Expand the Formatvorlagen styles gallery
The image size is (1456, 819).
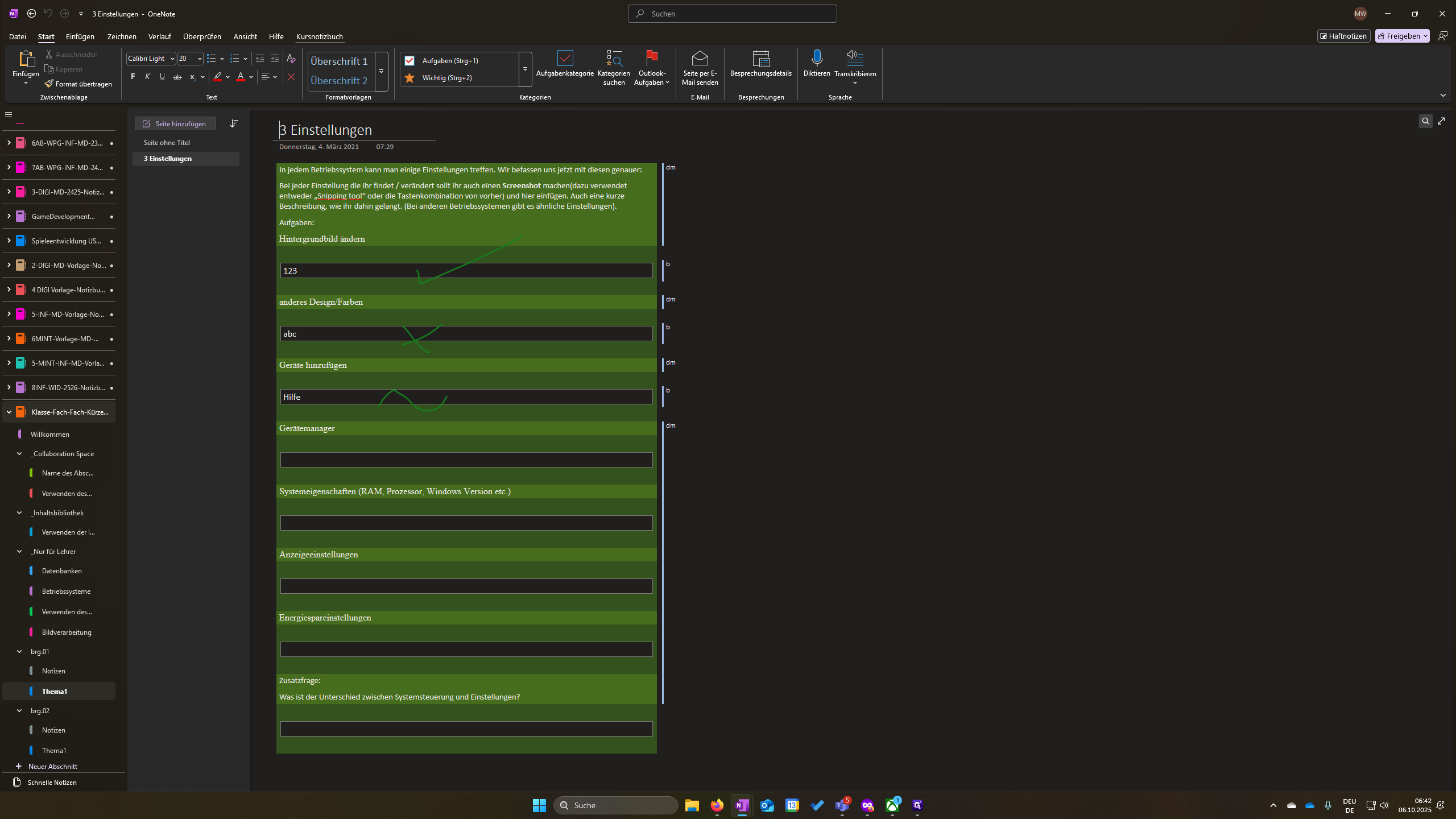coord(382,71)
